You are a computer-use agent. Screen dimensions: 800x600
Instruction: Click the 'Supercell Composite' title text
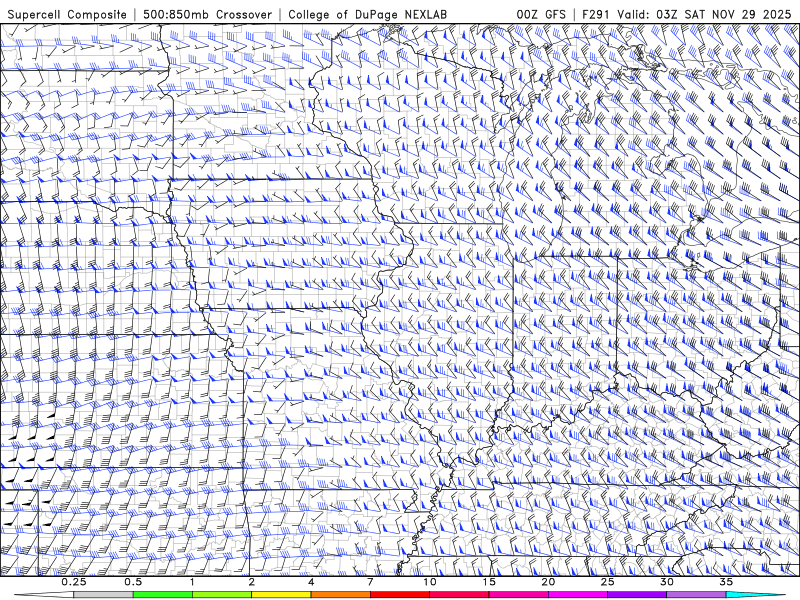[67, 14]
